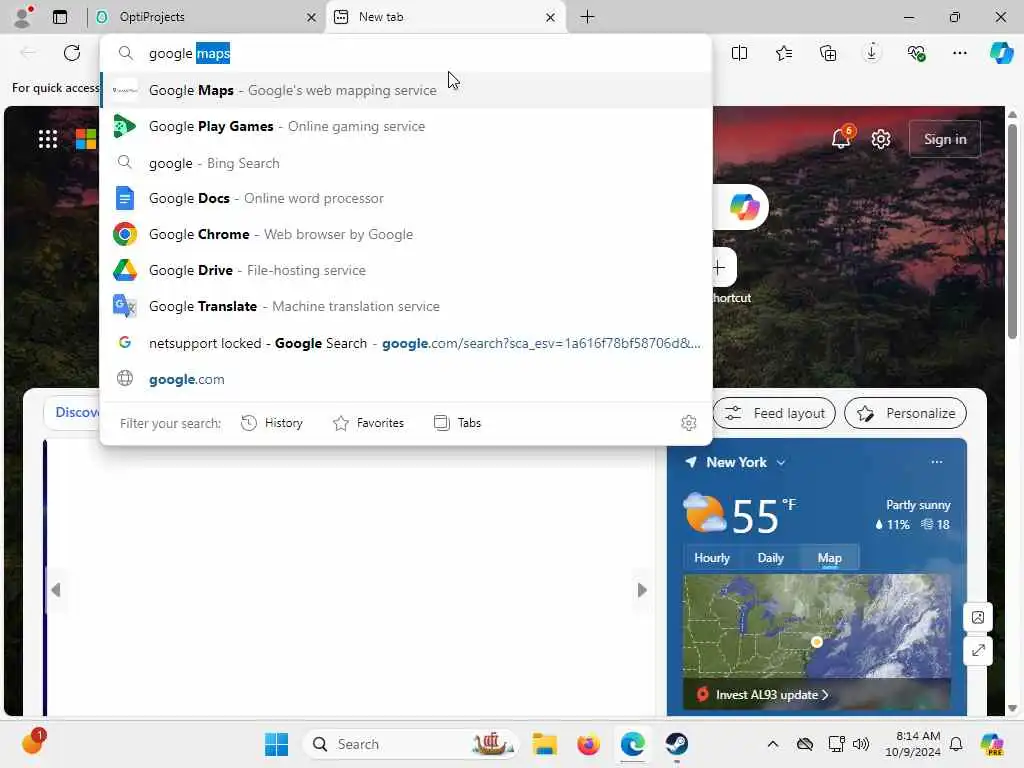Open the weather card more options dots
This screenshot has width=1024, height=768.
tap(936, 462)
